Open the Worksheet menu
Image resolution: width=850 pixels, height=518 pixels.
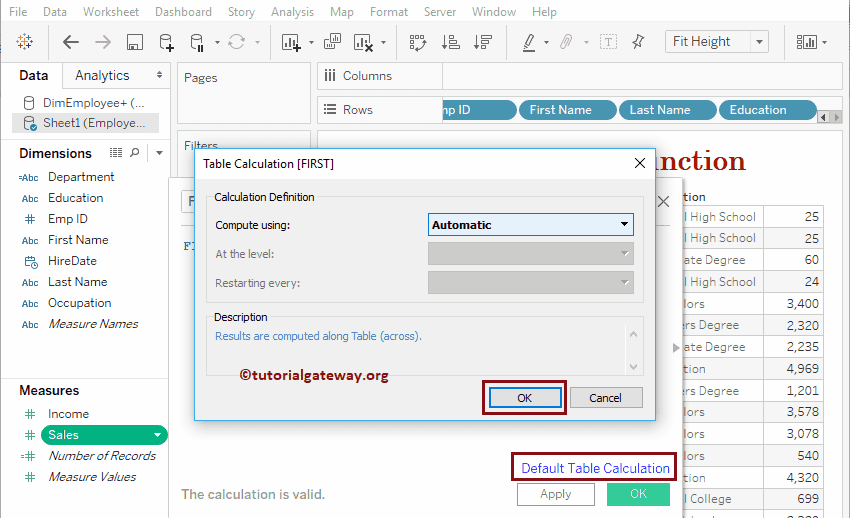point(111,11)
